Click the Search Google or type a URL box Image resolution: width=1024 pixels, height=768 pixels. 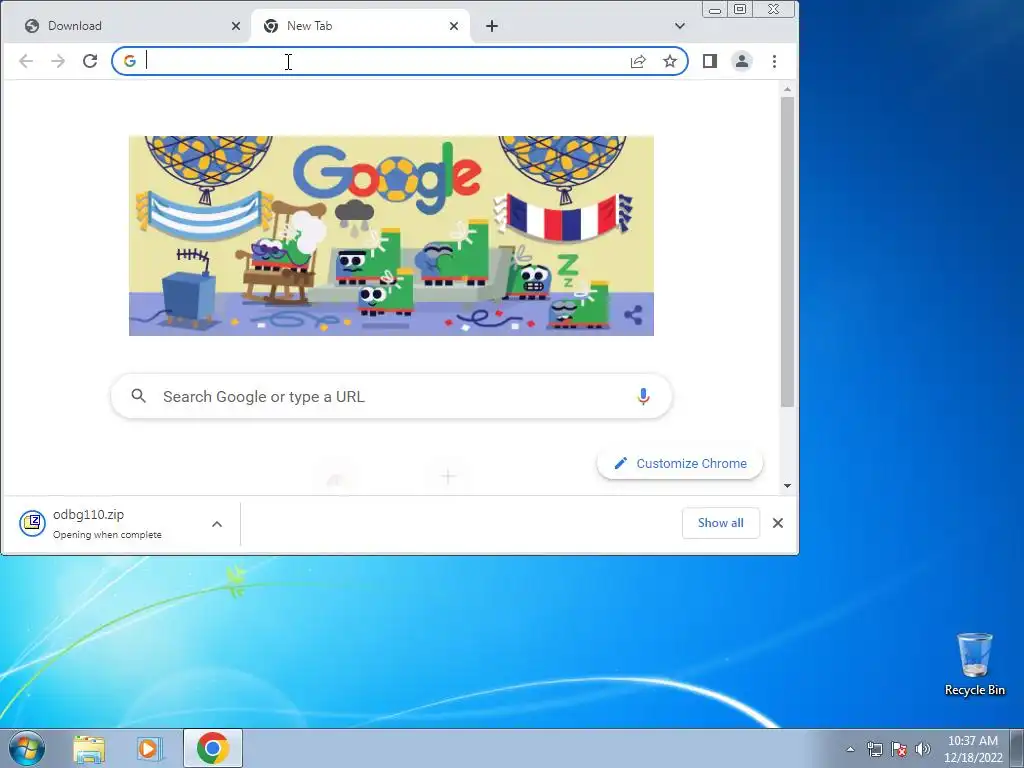click(391, 396)
